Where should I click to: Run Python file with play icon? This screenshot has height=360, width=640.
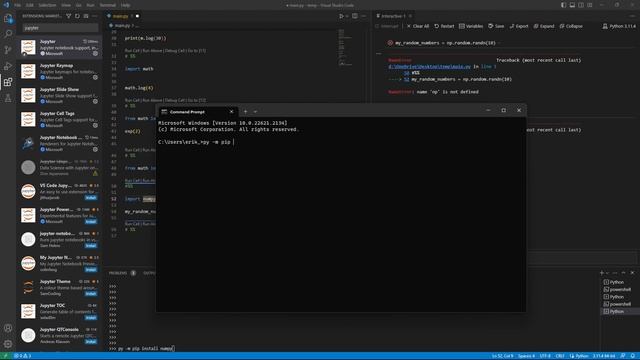(x=341, y=16)
